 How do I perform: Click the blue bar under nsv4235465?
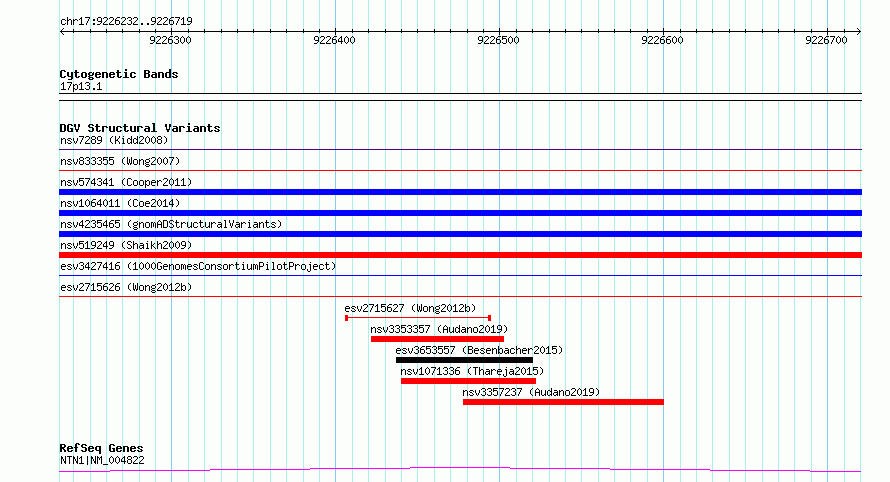click(460, 234)
